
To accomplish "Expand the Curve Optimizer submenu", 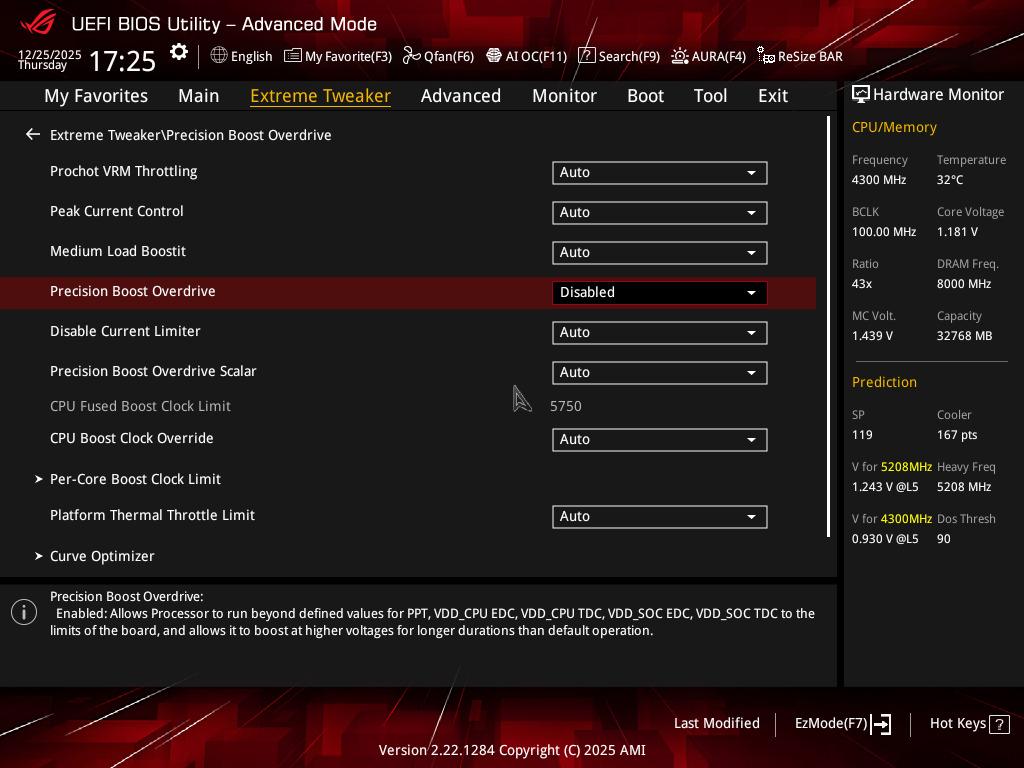I will (102, 556).
